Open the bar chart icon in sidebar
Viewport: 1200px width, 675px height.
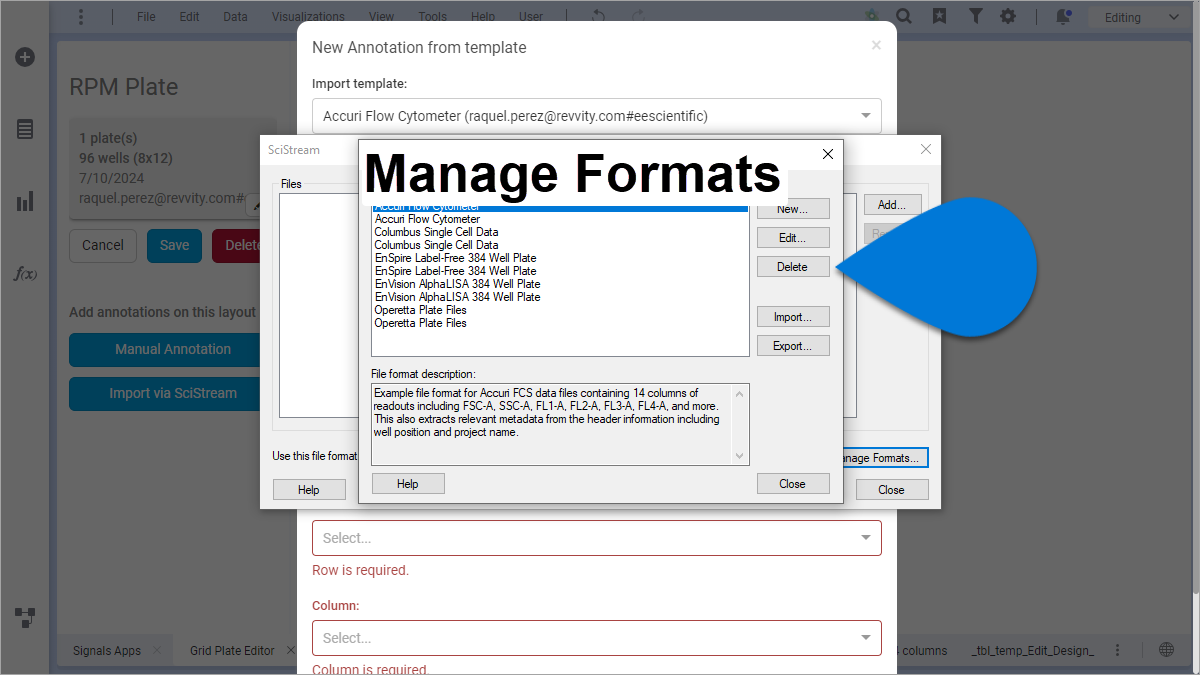pyautogui.click(x=25, y=202)
